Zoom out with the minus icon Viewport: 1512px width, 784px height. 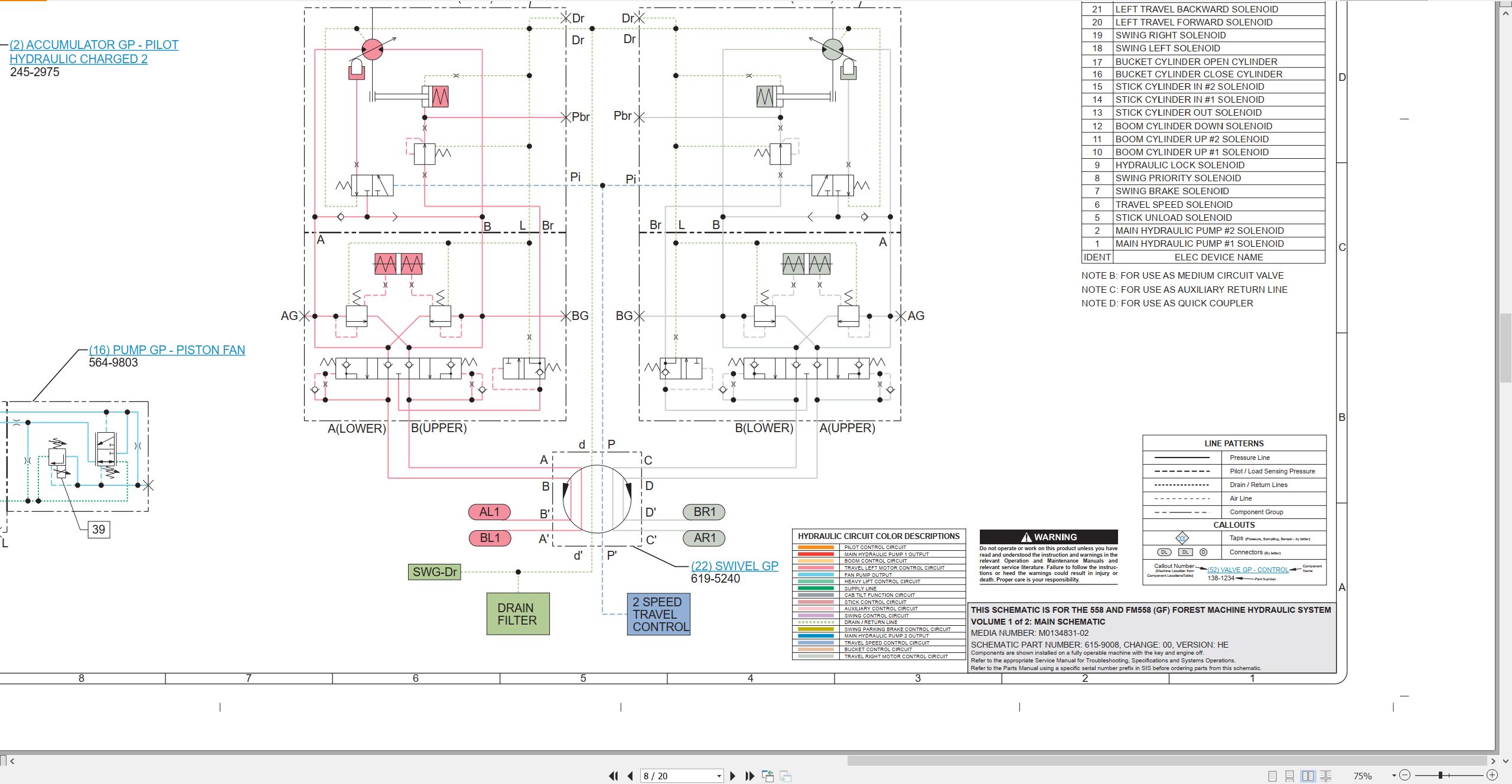click(1405, 775)
